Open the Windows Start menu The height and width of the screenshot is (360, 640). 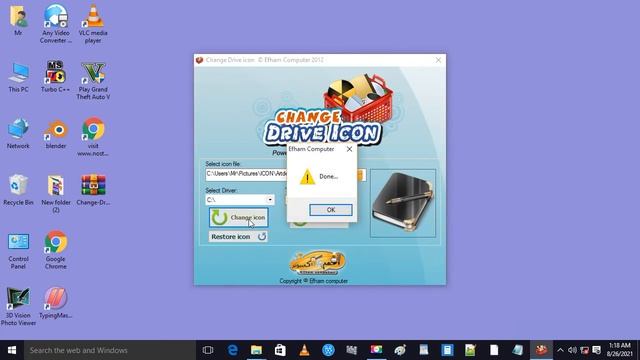pyautogui.click(x=12, y=350)
